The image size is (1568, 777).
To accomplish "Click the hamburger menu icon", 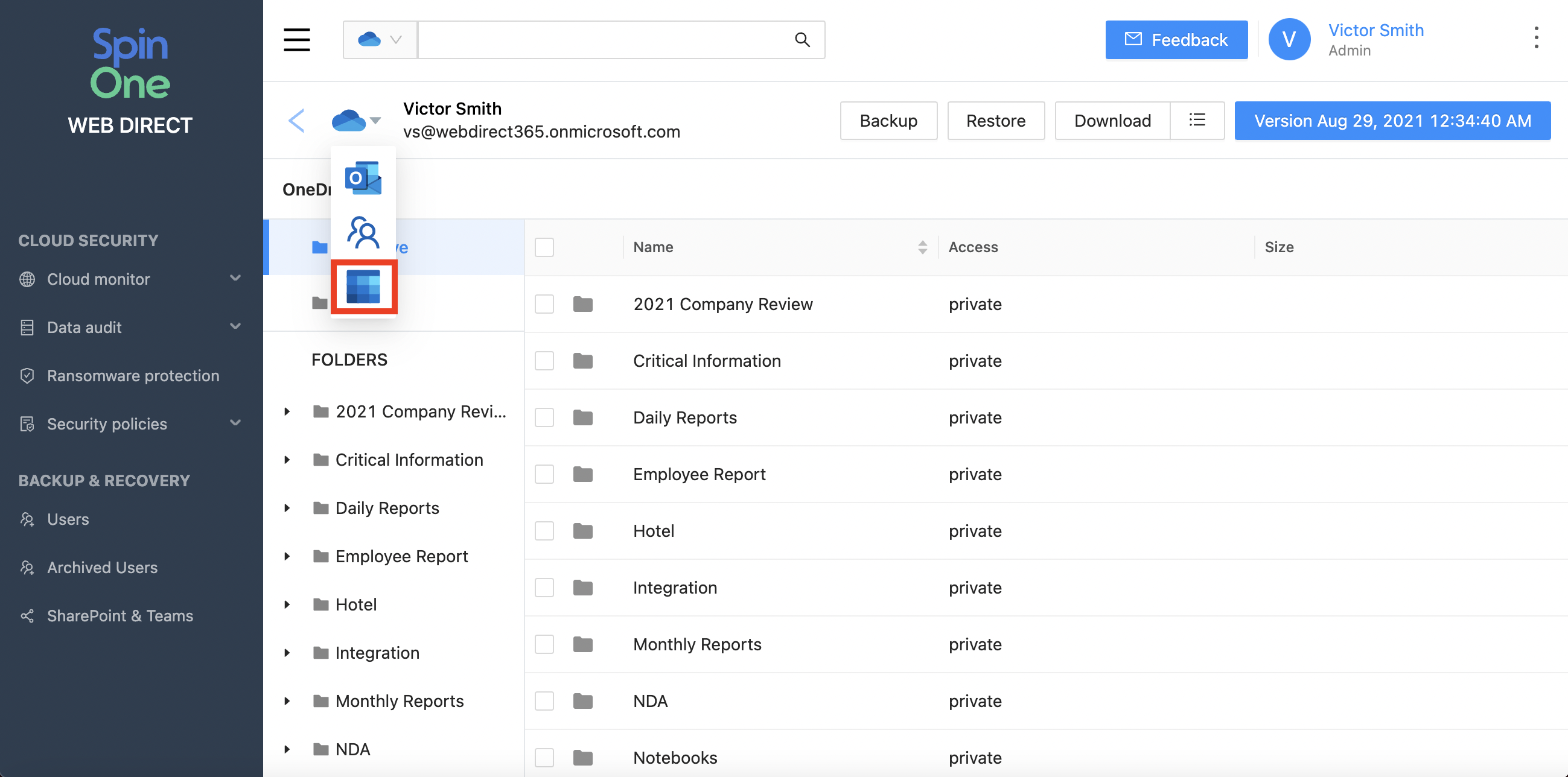I will point(296,40).
